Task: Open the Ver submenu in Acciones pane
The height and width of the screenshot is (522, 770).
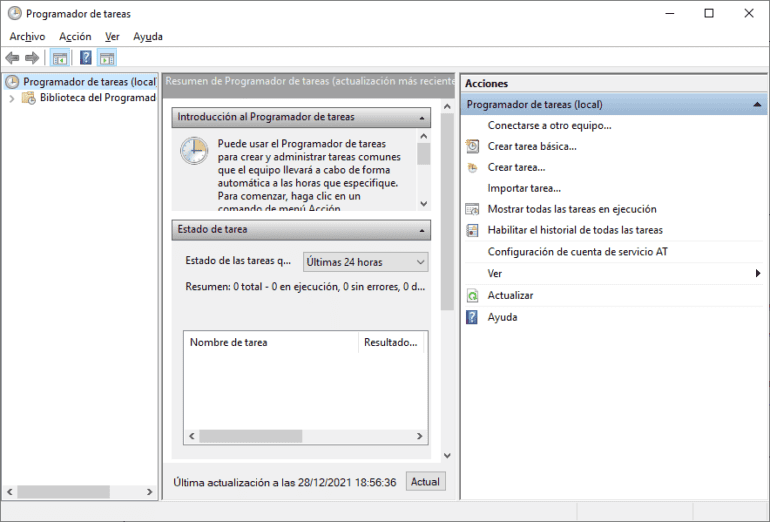Action: [614, 274]
